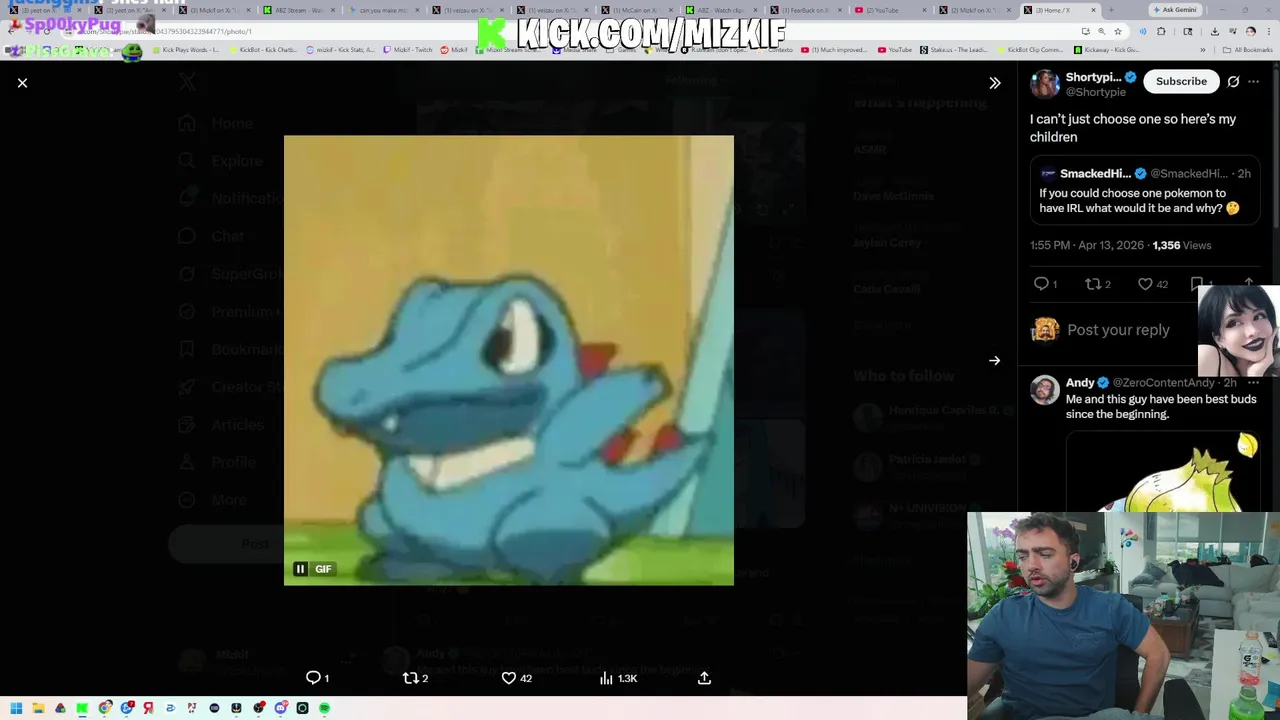Click the share icon below the GIF
This screenshot has width=1280, height=720.
(x=704, y=678)
